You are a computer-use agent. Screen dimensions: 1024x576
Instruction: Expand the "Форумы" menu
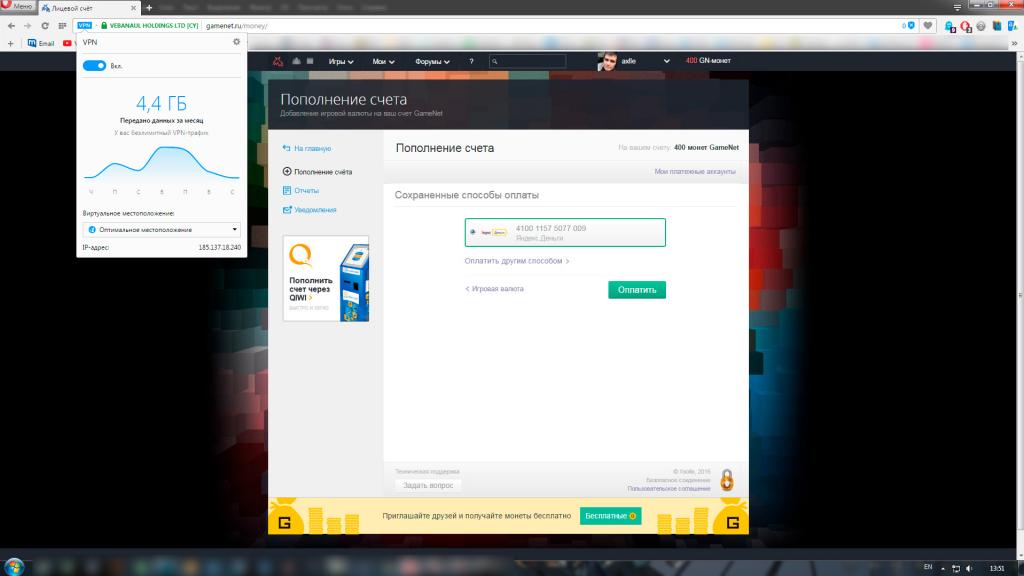pos(432,61)
